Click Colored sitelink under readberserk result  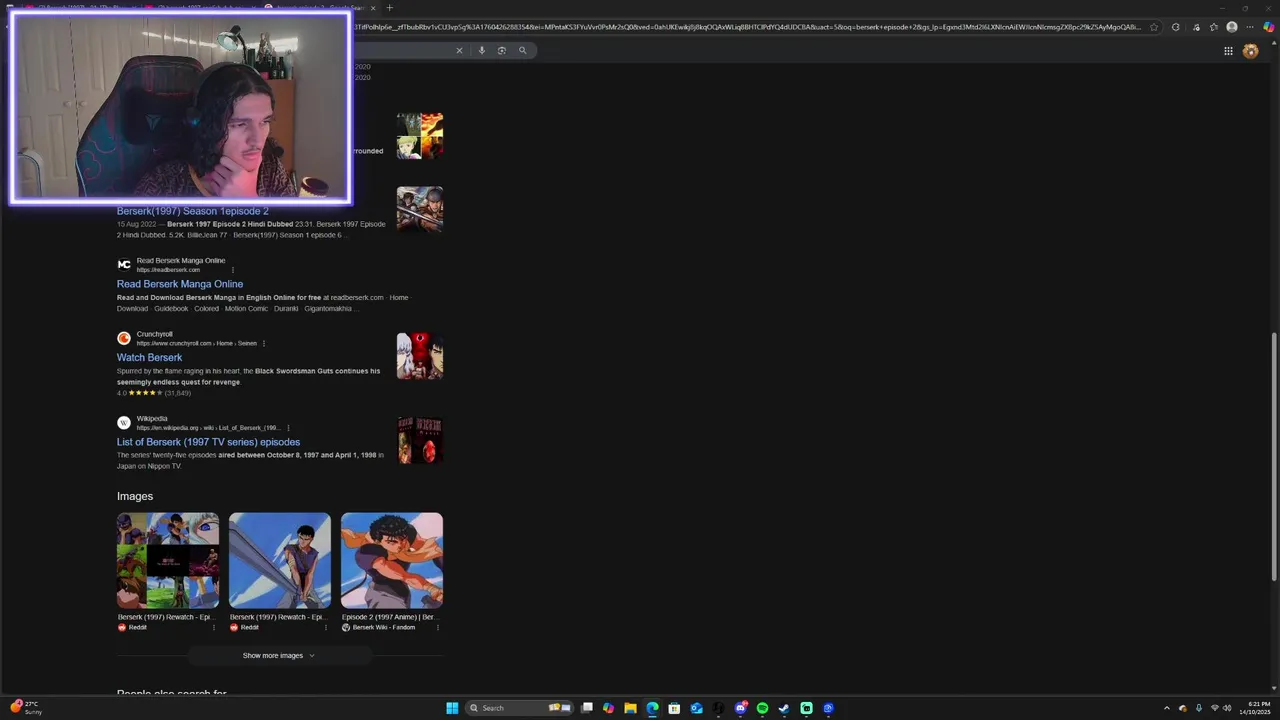(206, 309)
